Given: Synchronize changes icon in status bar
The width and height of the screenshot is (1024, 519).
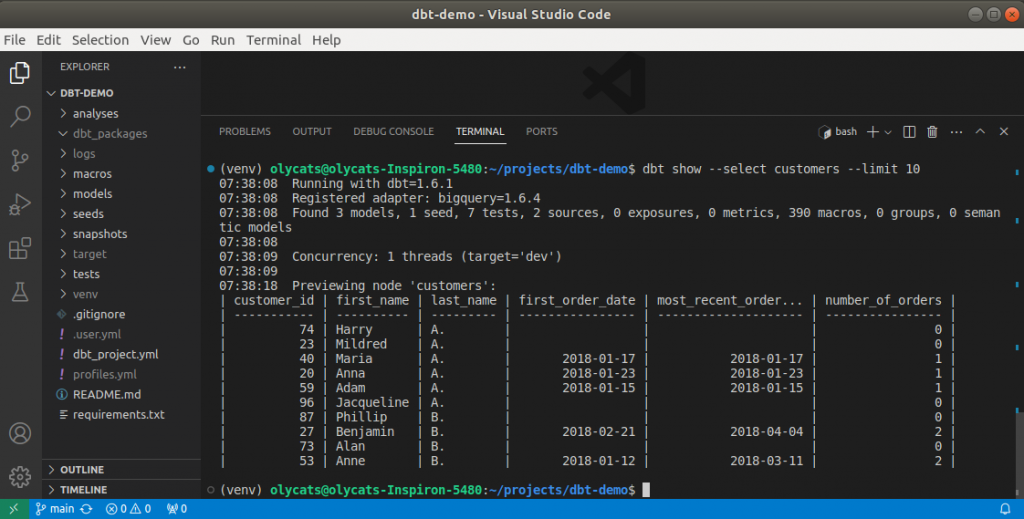Looking at the screenshot, I should pos(86,509).
